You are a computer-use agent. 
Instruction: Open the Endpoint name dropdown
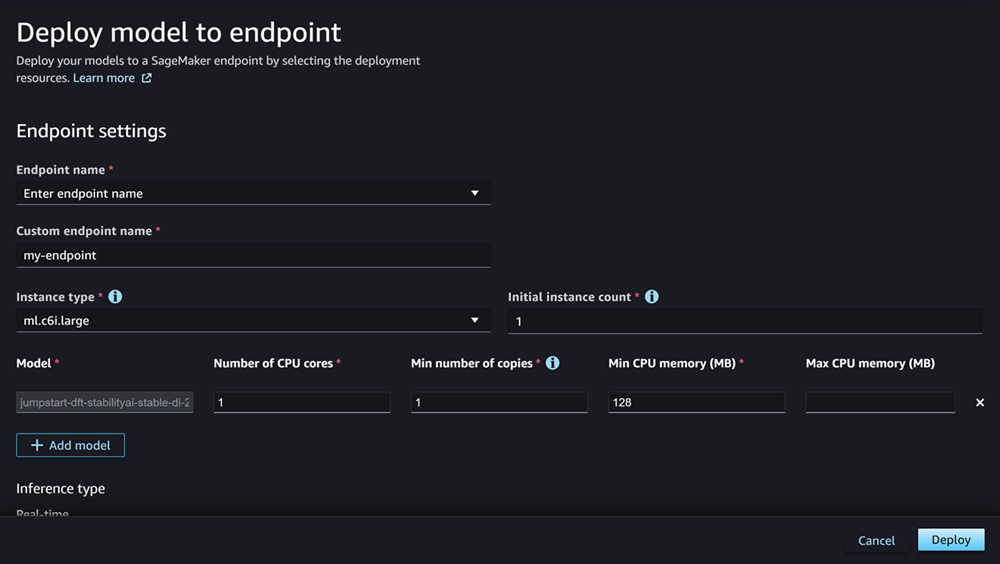tap(253, 193)
